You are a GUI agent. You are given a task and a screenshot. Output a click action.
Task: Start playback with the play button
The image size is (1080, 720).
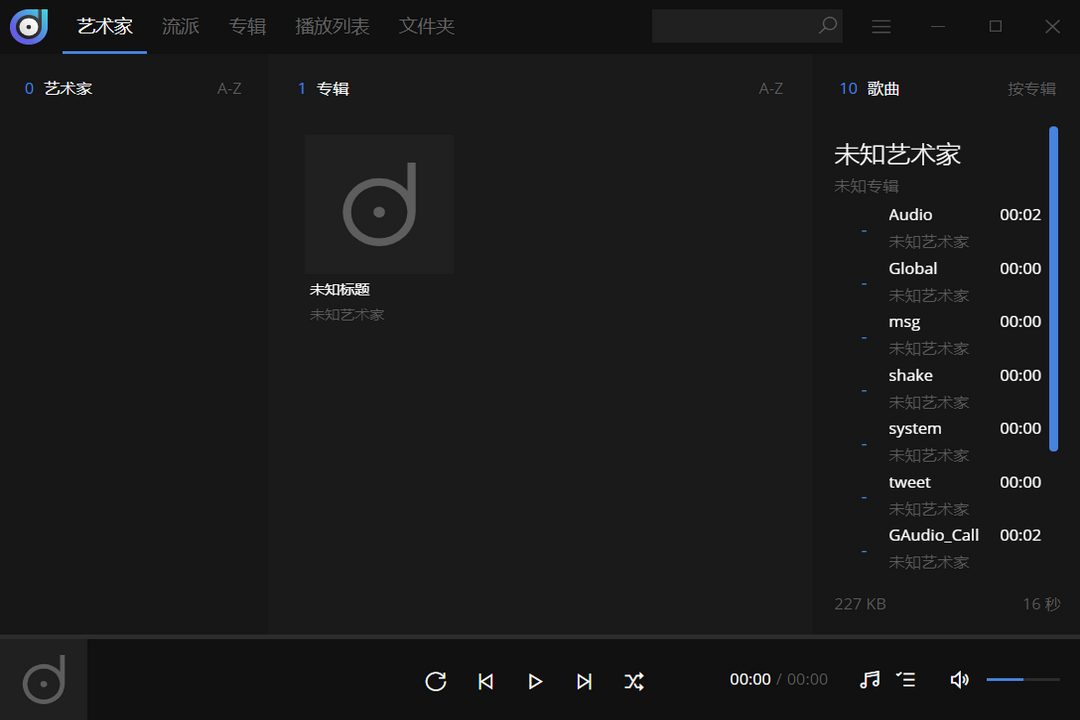point(535,681)
